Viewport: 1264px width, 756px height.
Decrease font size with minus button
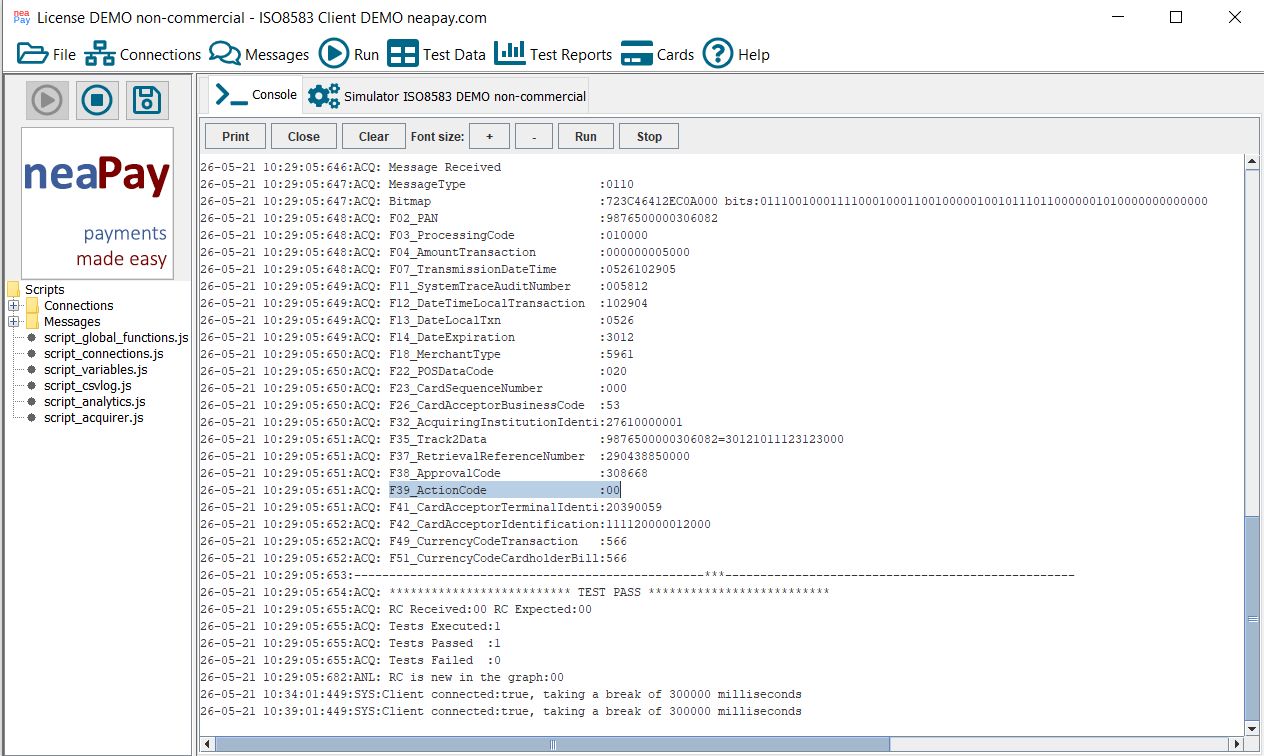click(534, 137)
